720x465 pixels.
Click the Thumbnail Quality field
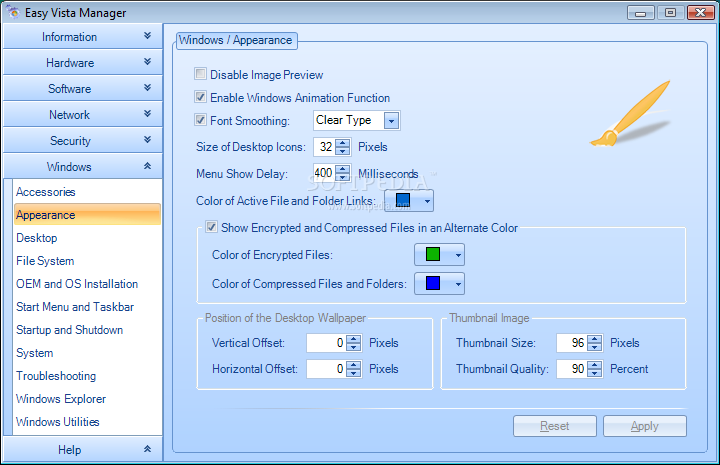pos(572,369)
